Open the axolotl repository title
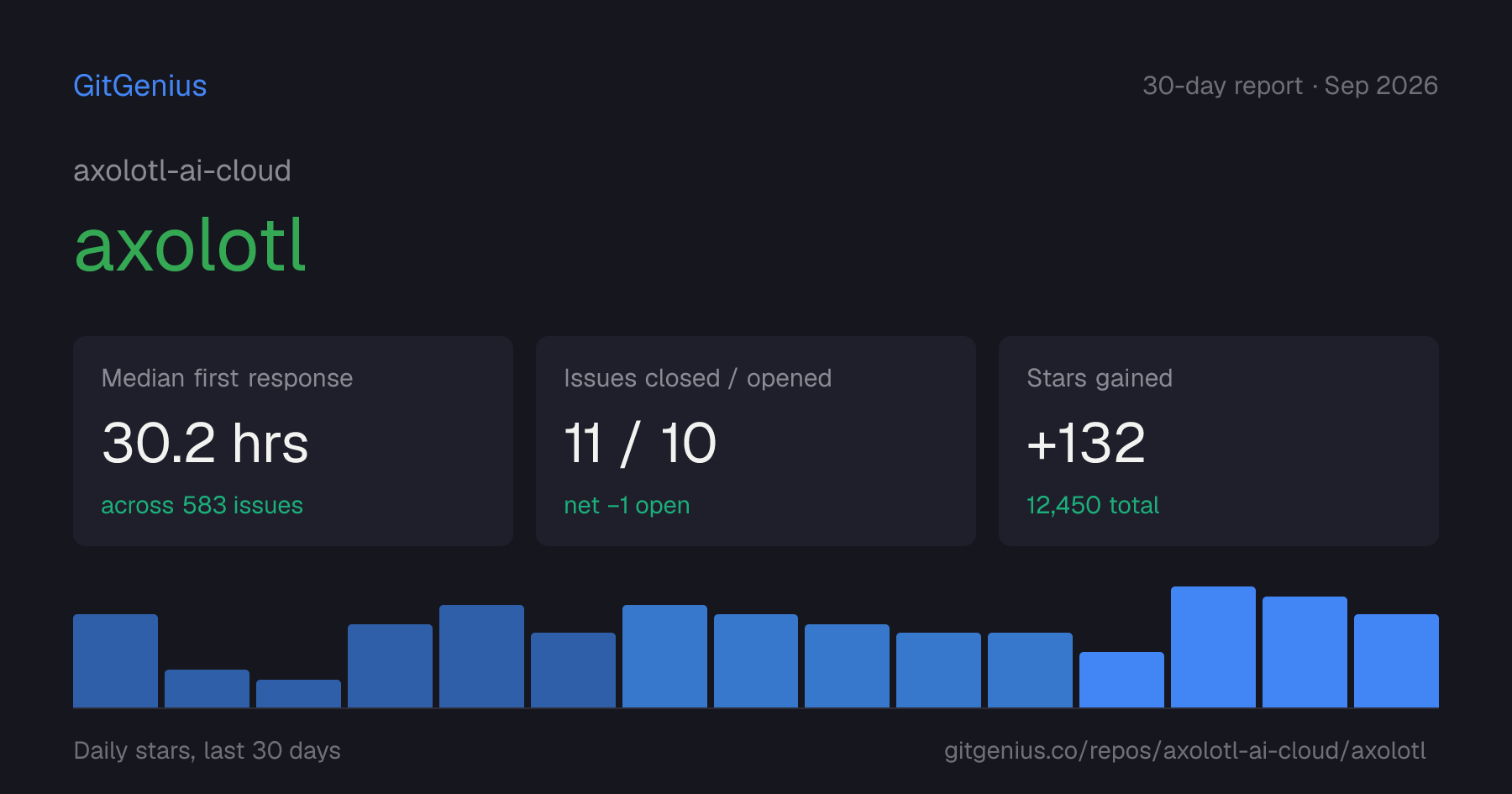The width and height of the screenshot is (1512, 794). coord(190,246)
